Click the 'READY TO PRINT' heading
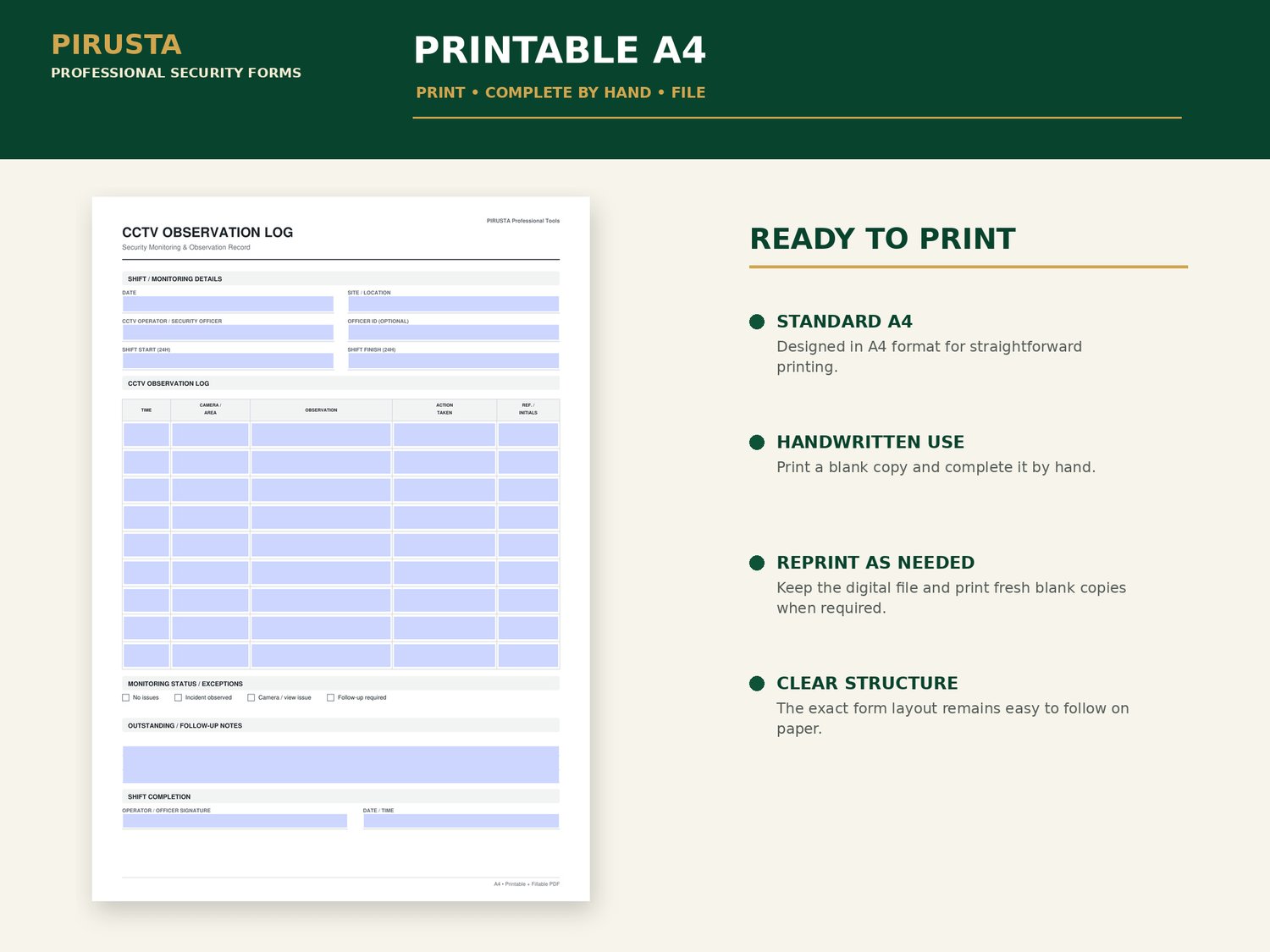The width and height of the screenshot is (1270, 952). [x=882, y=239]
